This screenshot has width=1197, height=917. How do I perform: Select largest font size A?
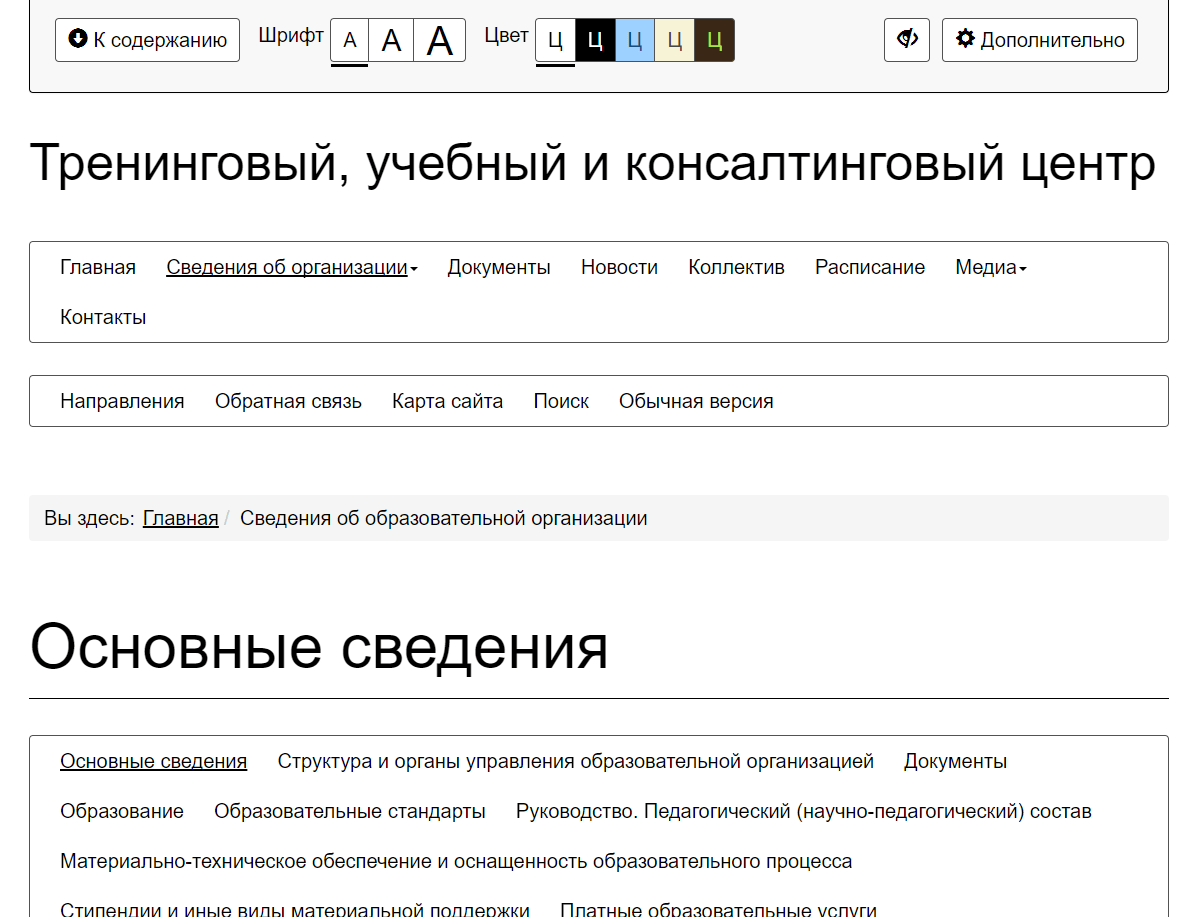tap(440, 41)
